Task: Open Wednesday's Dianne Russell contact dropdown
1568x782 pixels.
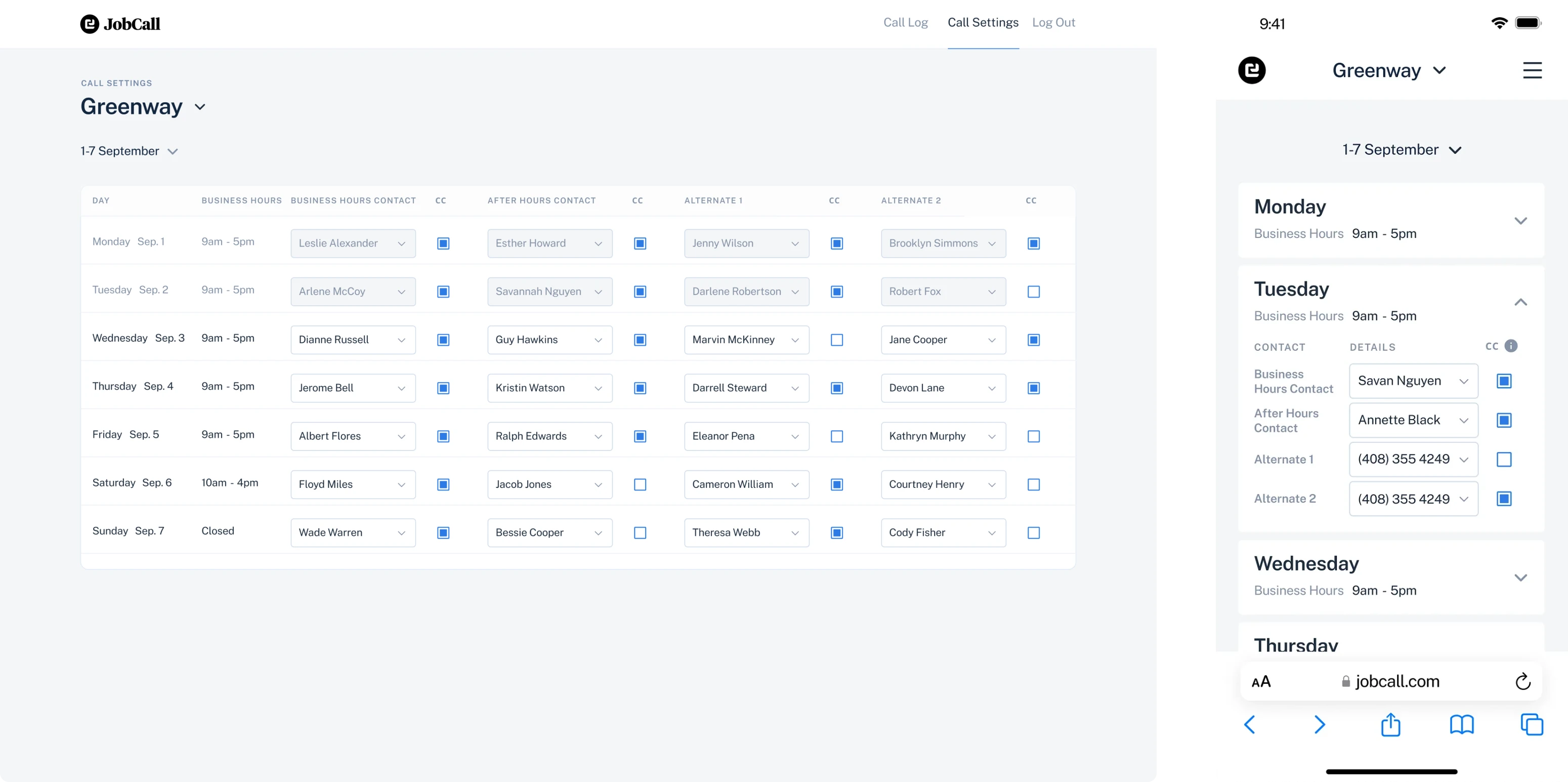Action: (x=353, y=340)
